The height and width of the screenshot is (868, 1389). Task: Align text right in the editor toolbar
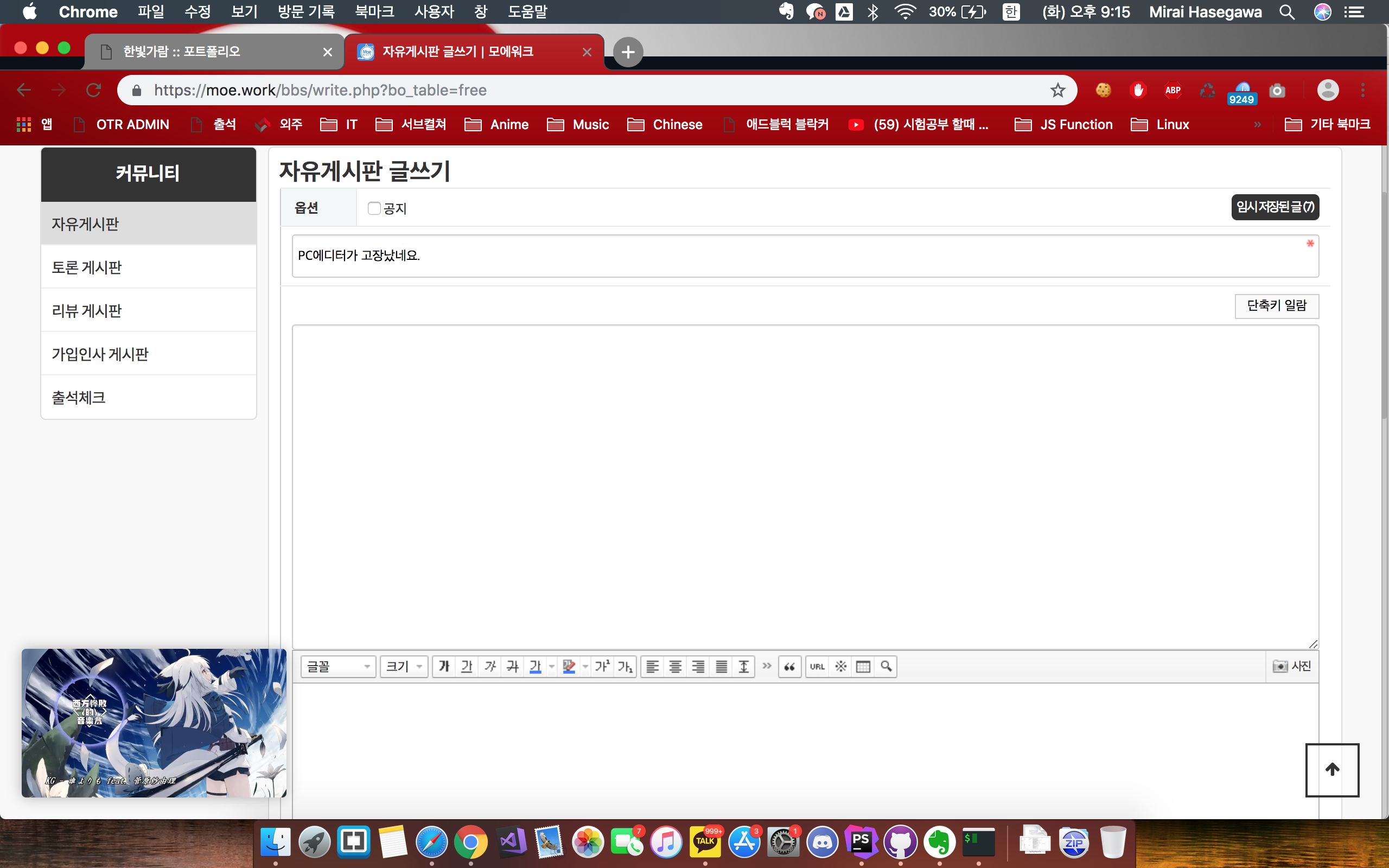click(x=698, y=667)
